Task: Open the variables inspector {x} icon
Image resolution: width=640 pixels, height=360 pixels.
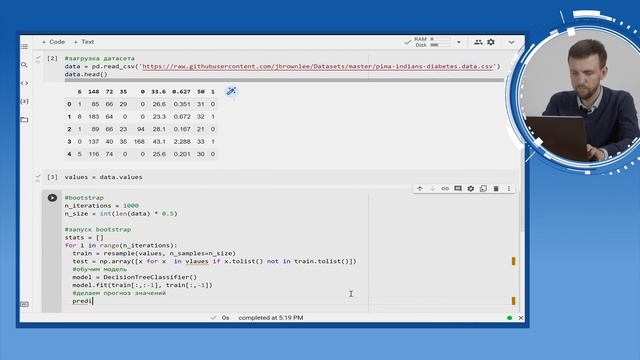Action: 24,101
